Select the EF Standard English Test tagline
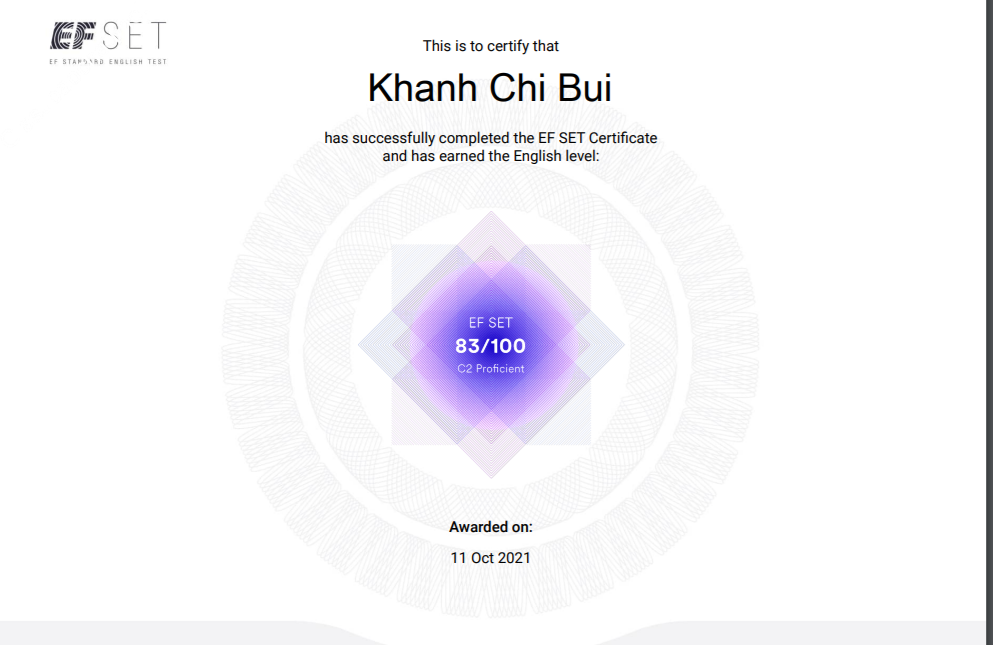Viewport: 993px width, 645px height. (x=108, y=62)
